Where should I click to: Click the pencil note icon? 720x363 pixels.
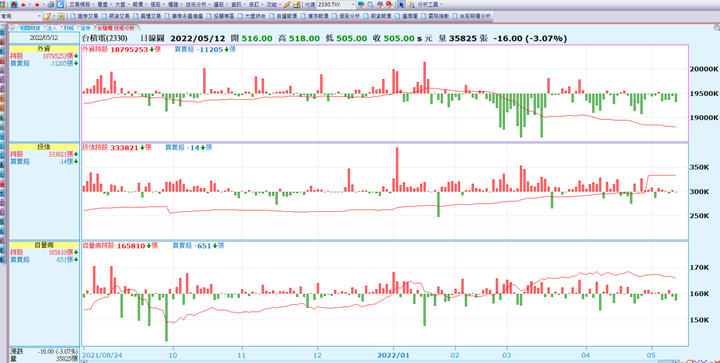click(x=46, y=16)
